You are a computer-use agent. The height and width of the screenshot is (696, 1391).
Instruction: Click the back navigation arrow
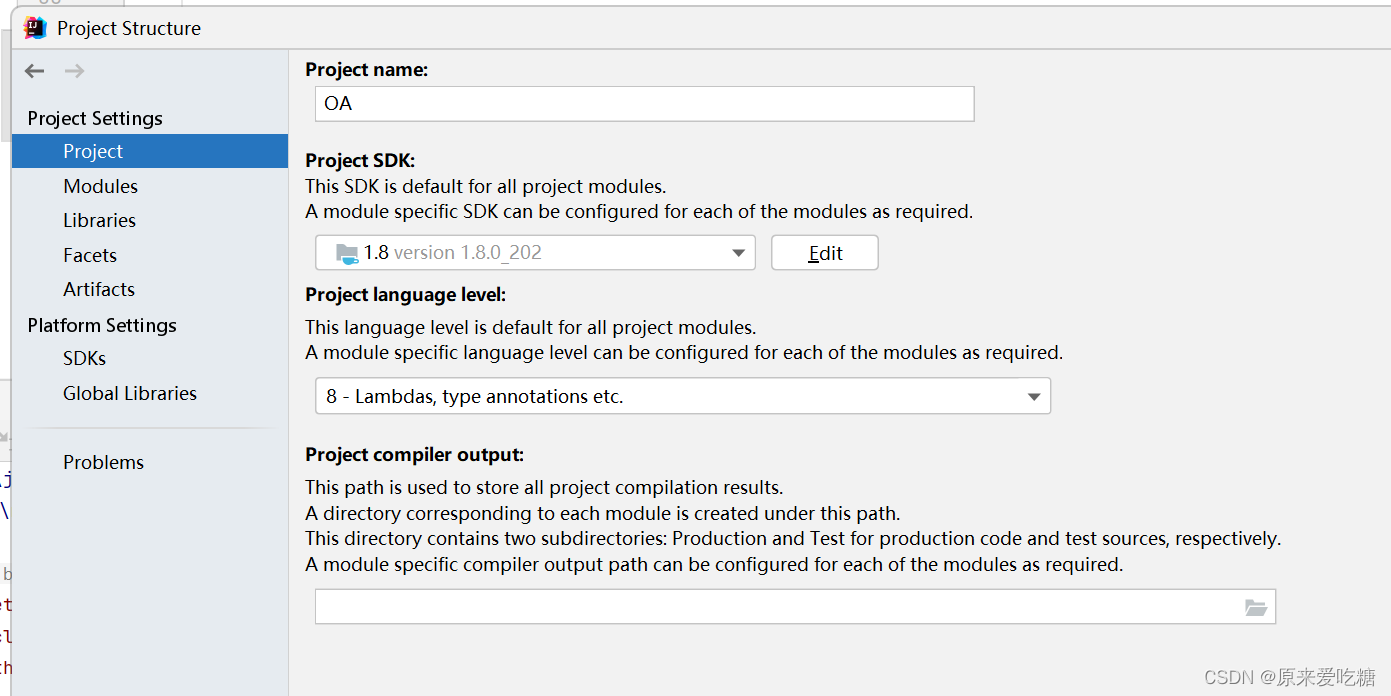point(34,70)
